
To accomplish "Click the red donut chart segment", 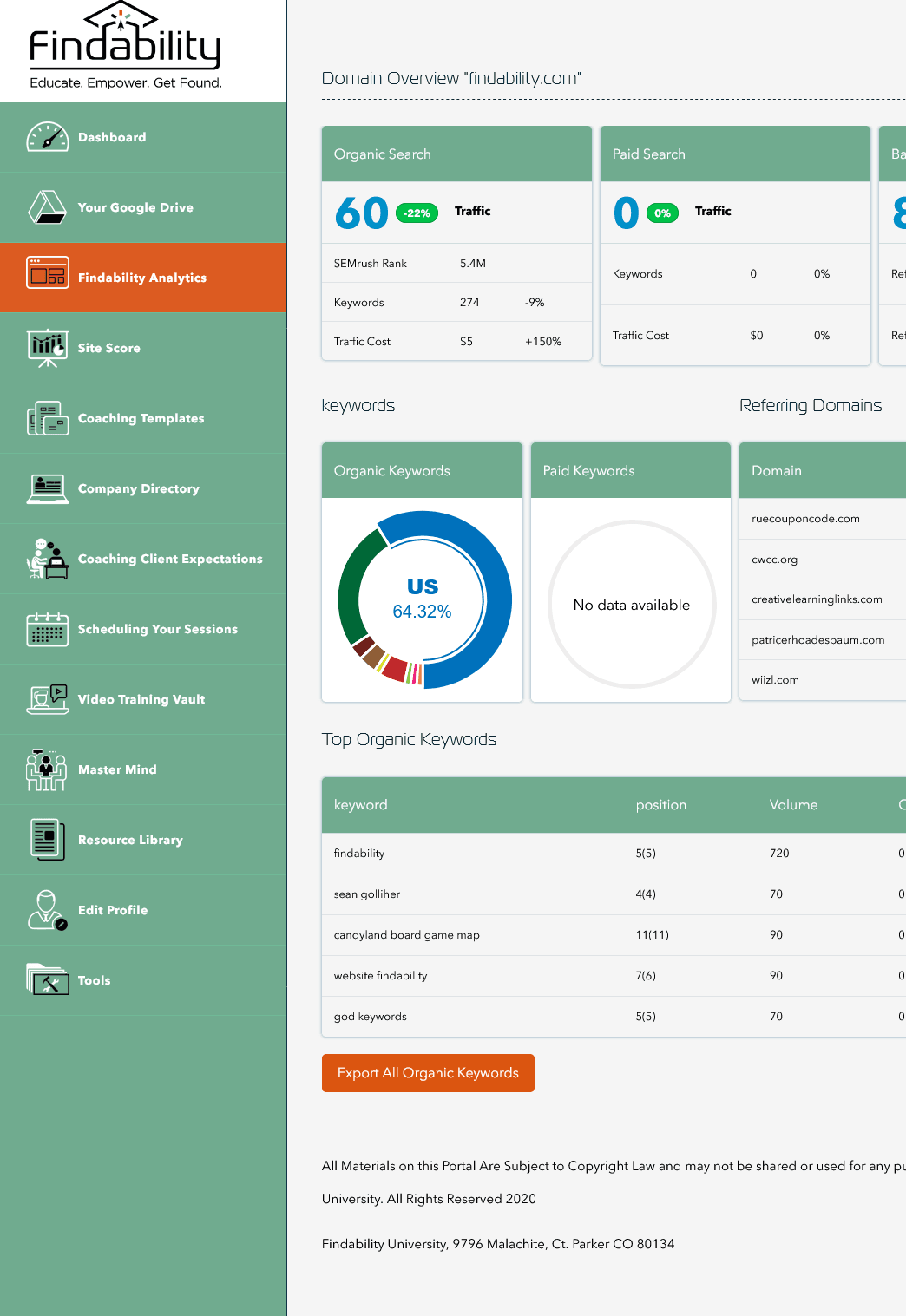I will (x=395, y=669).
